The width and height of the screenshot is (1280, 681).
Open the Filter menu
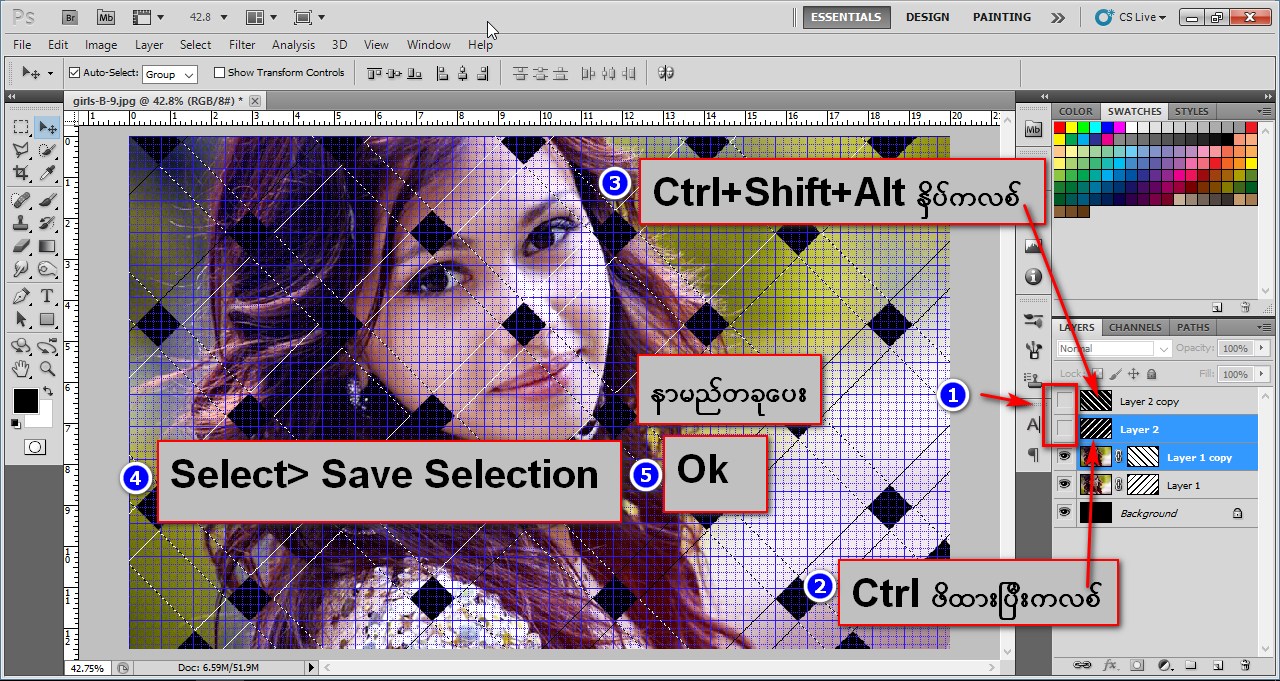tap(242, 45)
